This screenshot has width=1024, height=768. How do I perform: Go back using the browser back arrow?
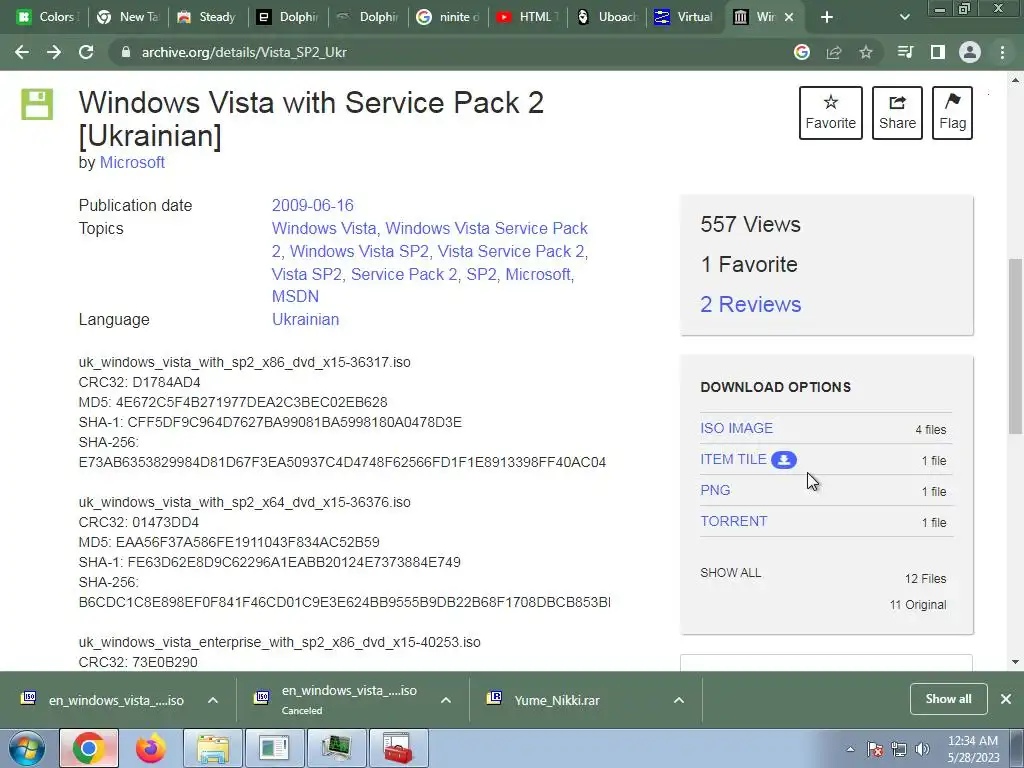point(22,52)
